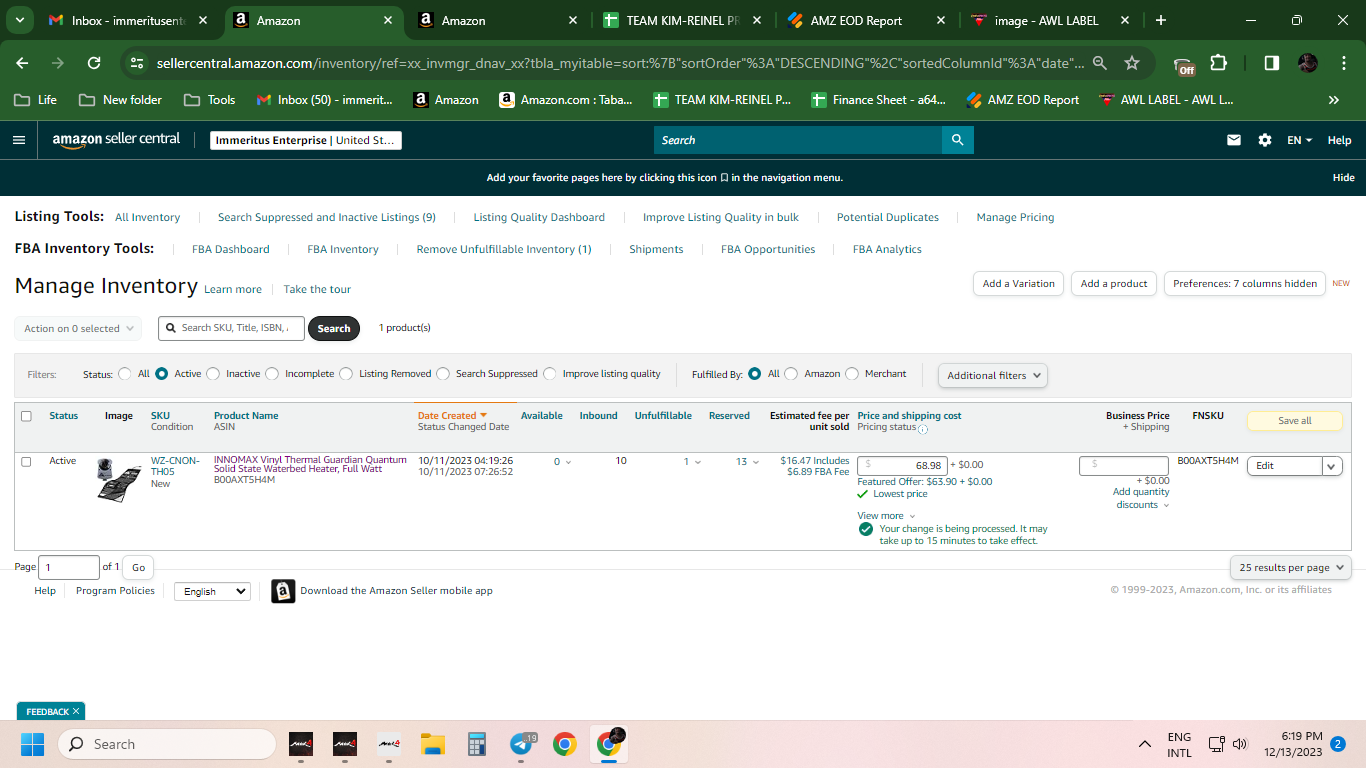Bookmark this page with the star icon
This screenshot has width=1366, height=768.
(x=1132, y=63)
